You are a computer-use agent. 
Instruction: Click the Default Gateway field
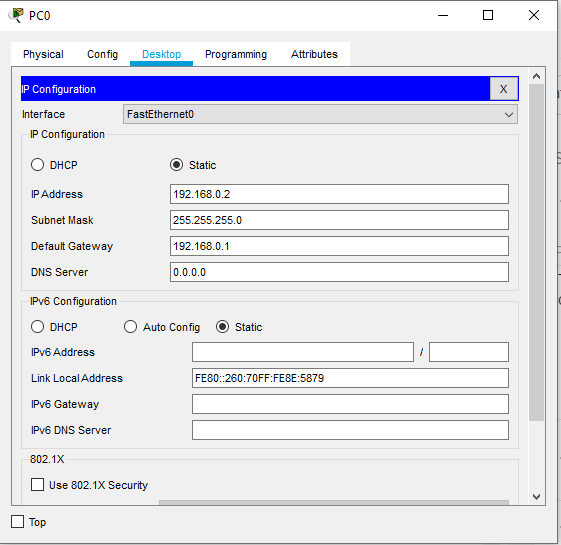pos(339,246)
